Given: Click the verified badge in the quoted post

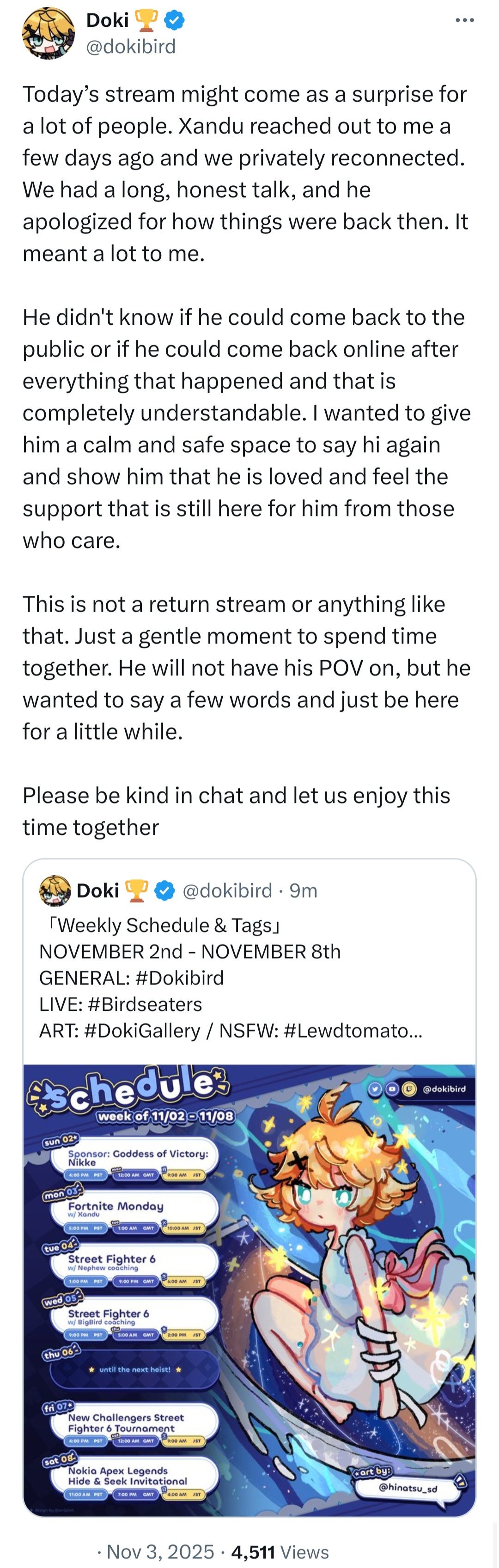Looking at the screenshot, I should pos(164,891).
